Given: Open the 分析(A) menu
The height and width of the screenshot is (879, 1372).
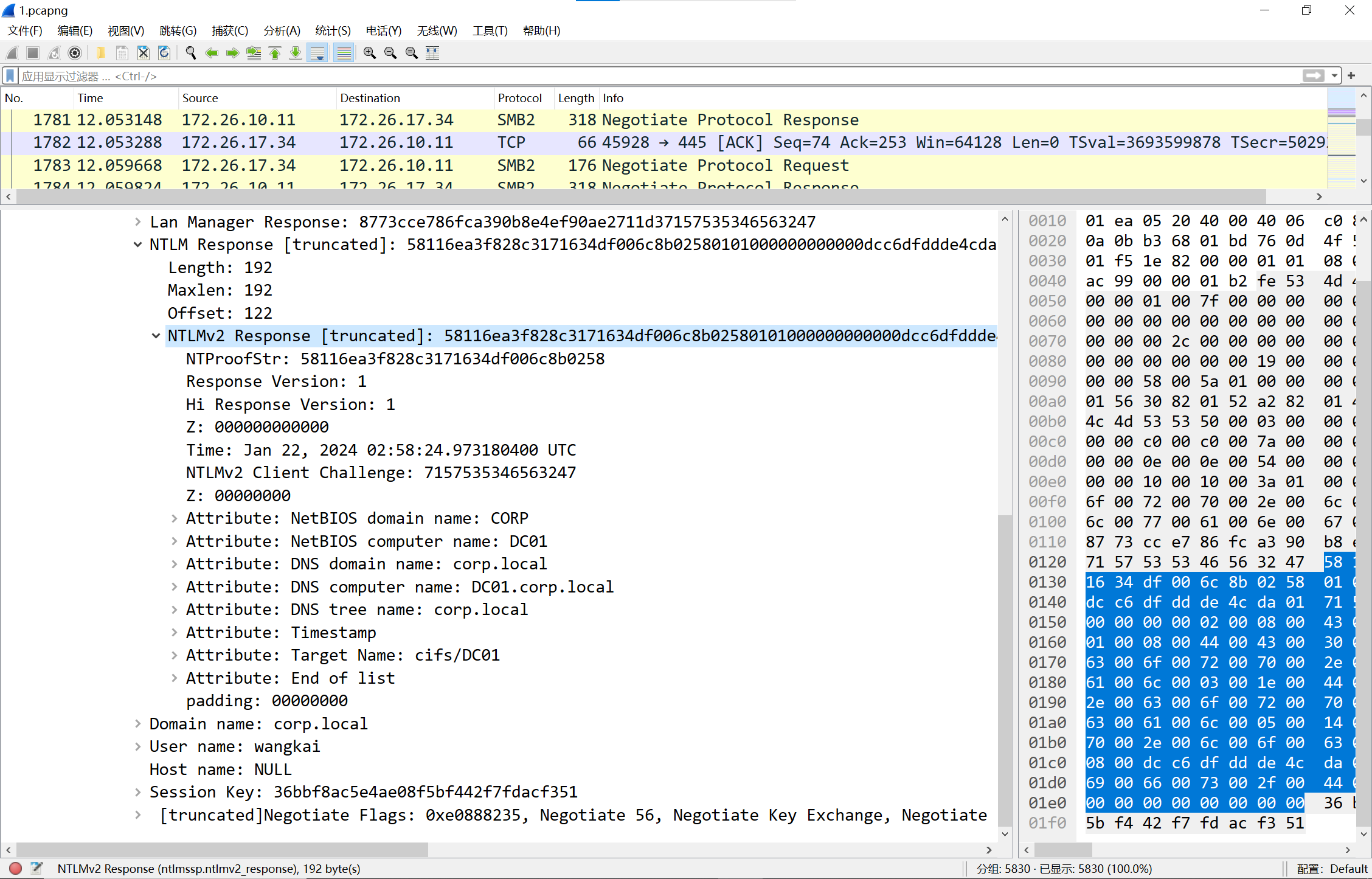Looking at the screenshot, I should coord(282,30).
